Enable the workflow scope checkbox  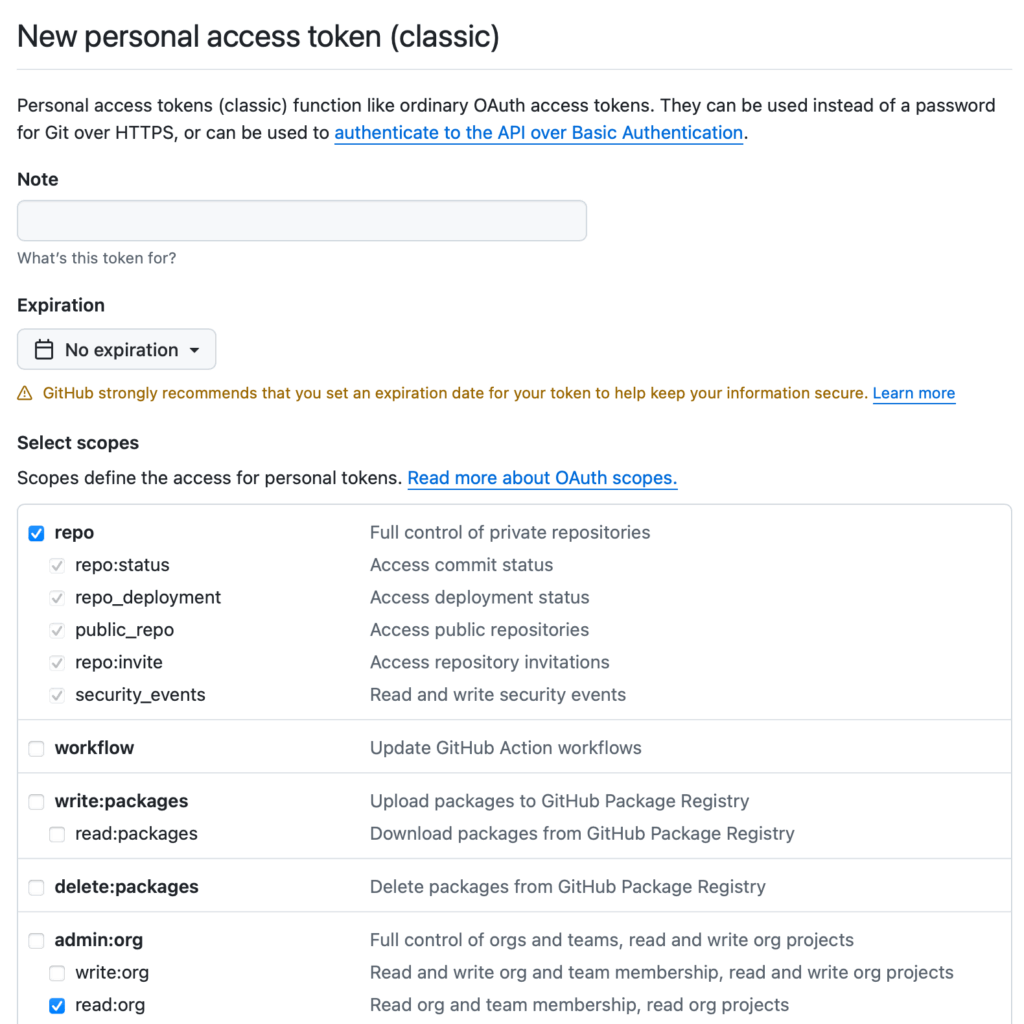point(37,748)
